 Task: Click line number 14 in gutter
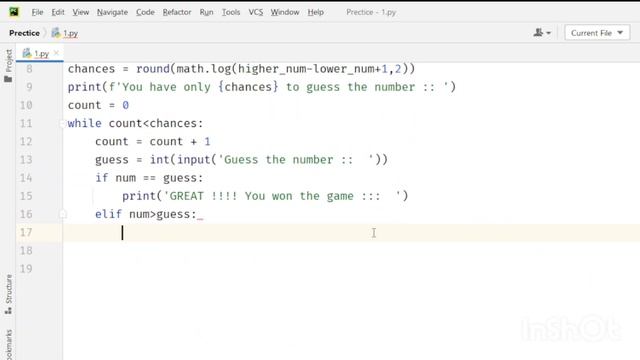[26, 178]
